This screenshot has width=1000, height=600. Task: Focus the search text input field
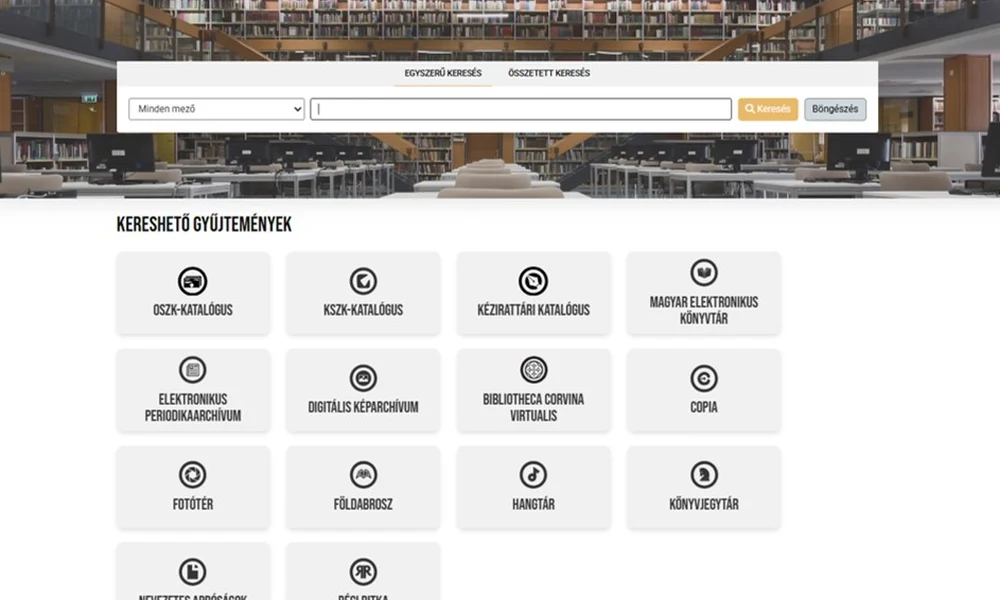click(520, 109)
